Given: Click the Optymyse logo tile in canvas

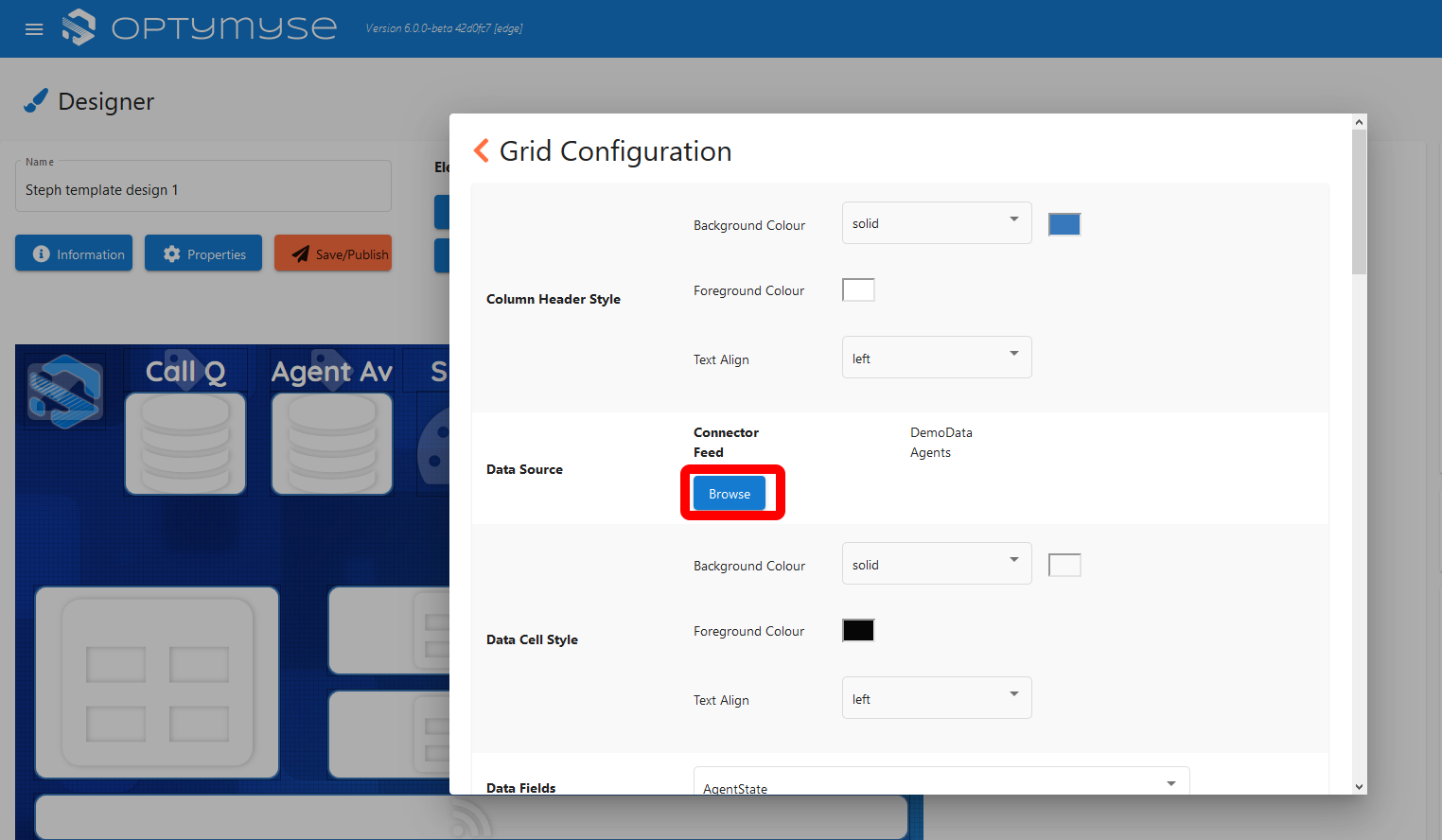Looking at the screenshot, I should tap(64, 392).
